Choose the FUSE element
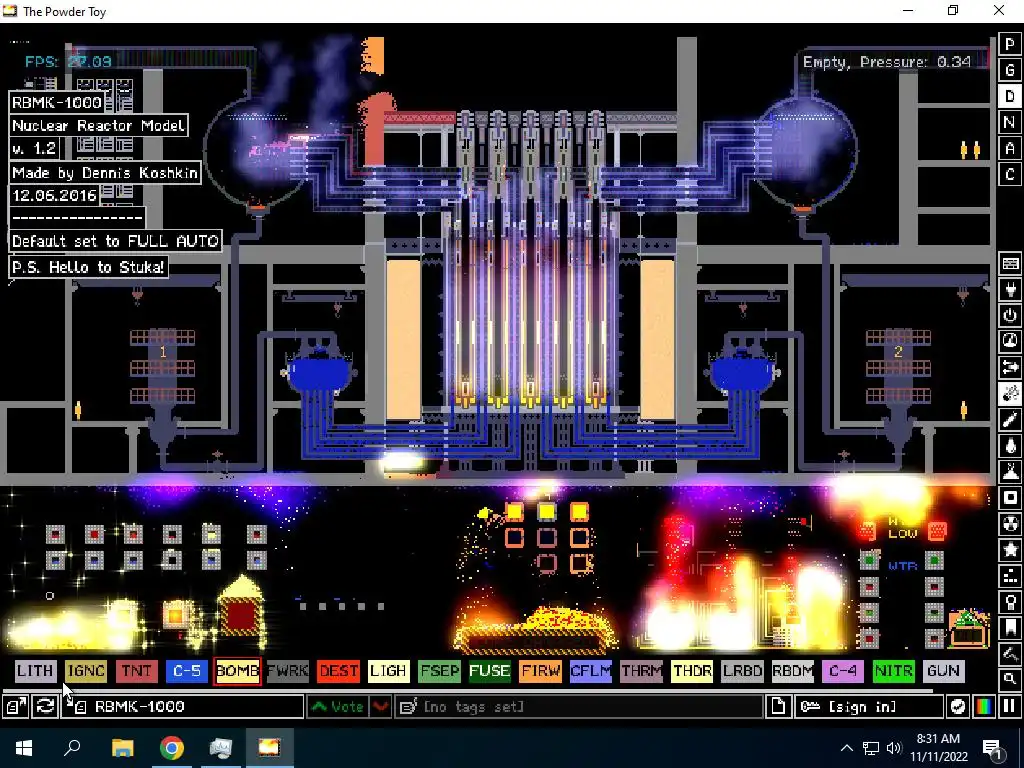The height and width of the screenshot is (768, 1024). tap(489, 671)
